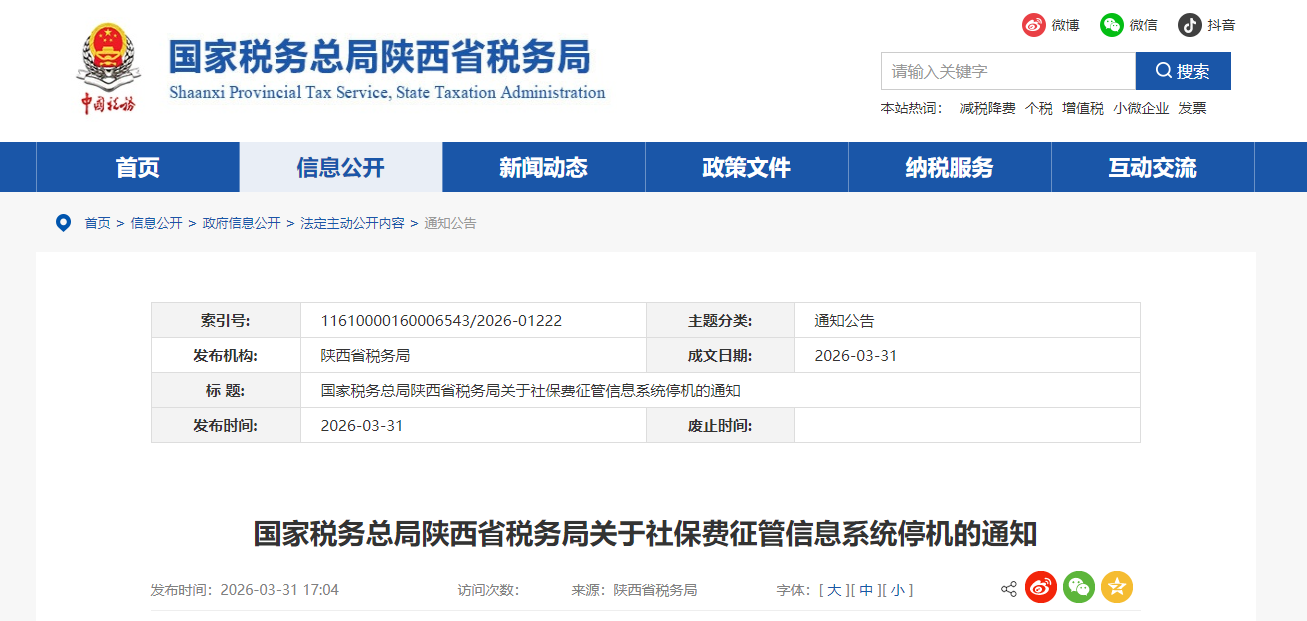The image size is (1307, 621).
Task: Share the notice via the red Weibo icon
Action: (1041, 588)
